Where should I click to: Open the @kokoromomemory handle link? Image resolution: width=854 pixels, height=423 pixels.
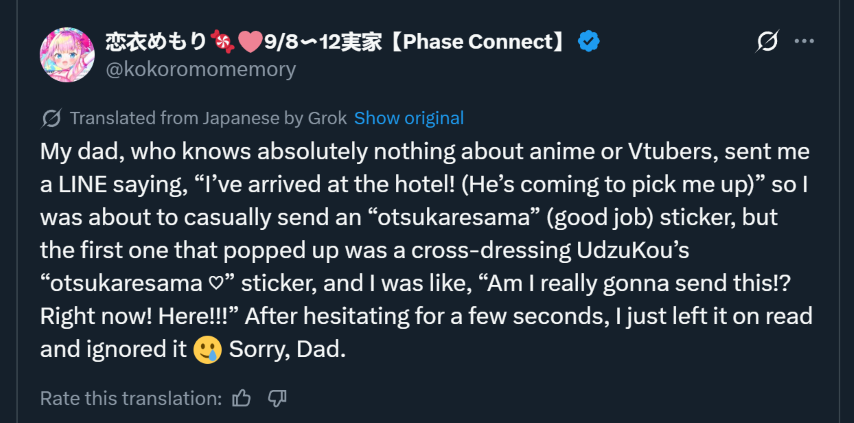point(200,69)
